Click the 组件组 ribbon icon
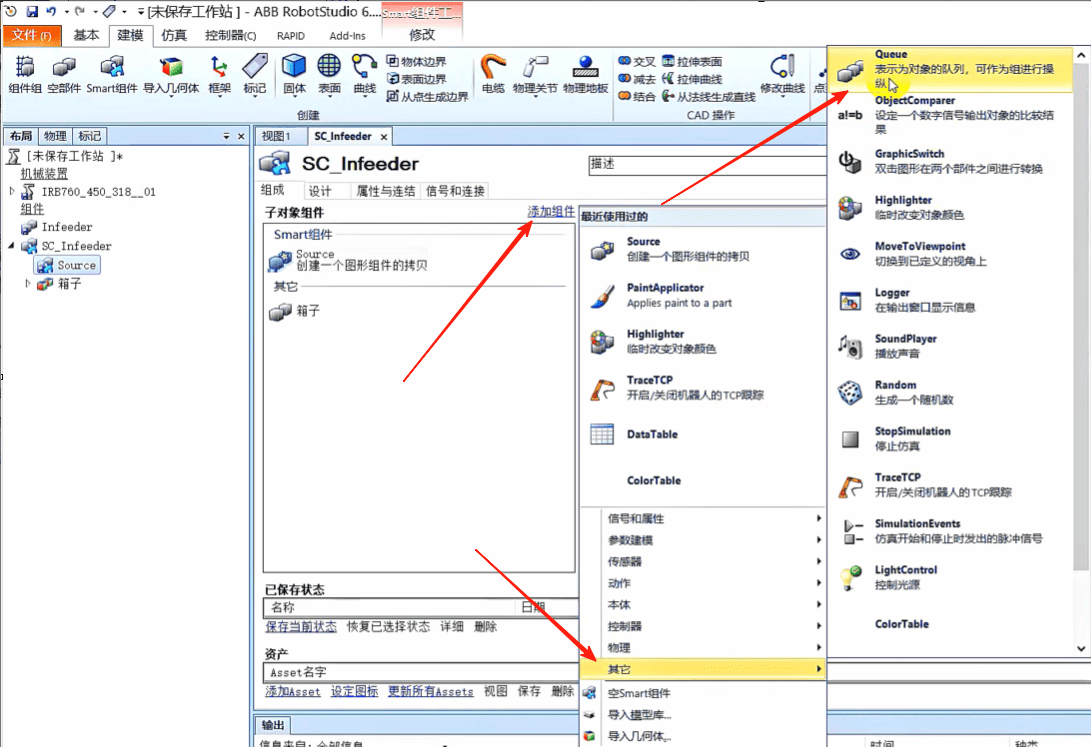Screen dimensions: 1091x747 [25, 74]
